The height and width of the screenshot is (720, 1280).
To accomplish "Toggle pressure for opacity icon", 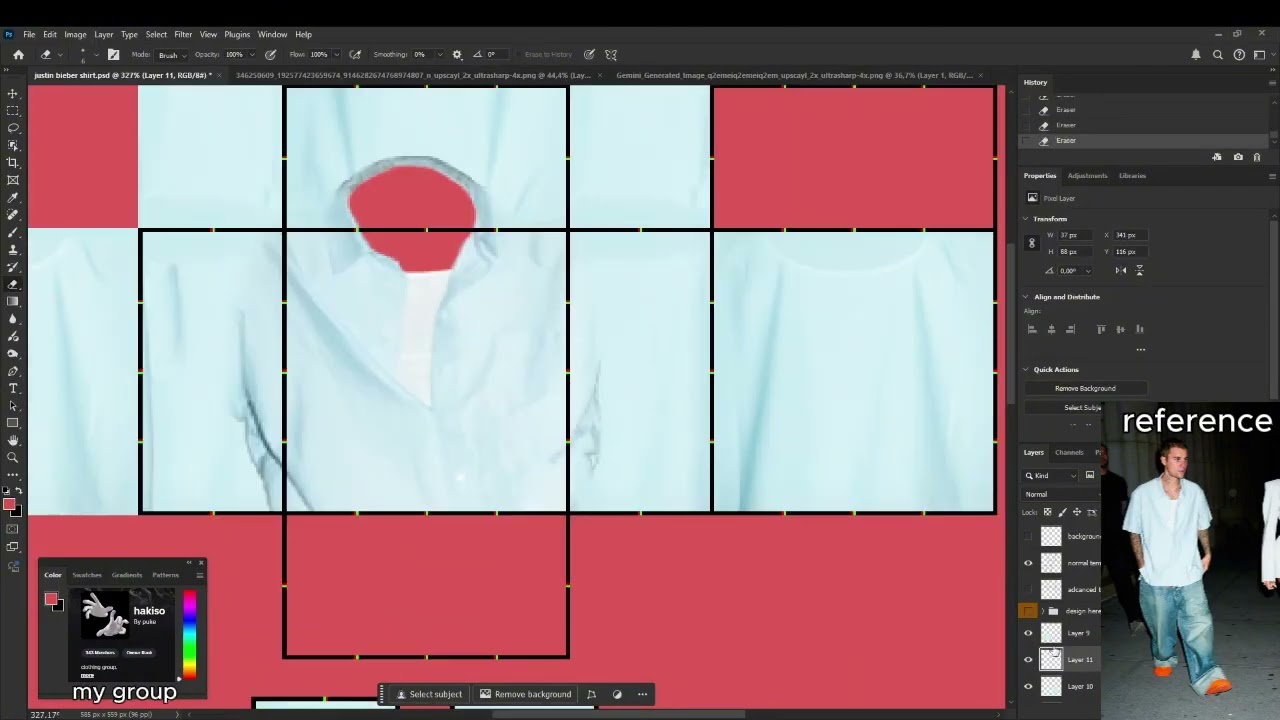I will pyautogui.click(x=270, y=54).
